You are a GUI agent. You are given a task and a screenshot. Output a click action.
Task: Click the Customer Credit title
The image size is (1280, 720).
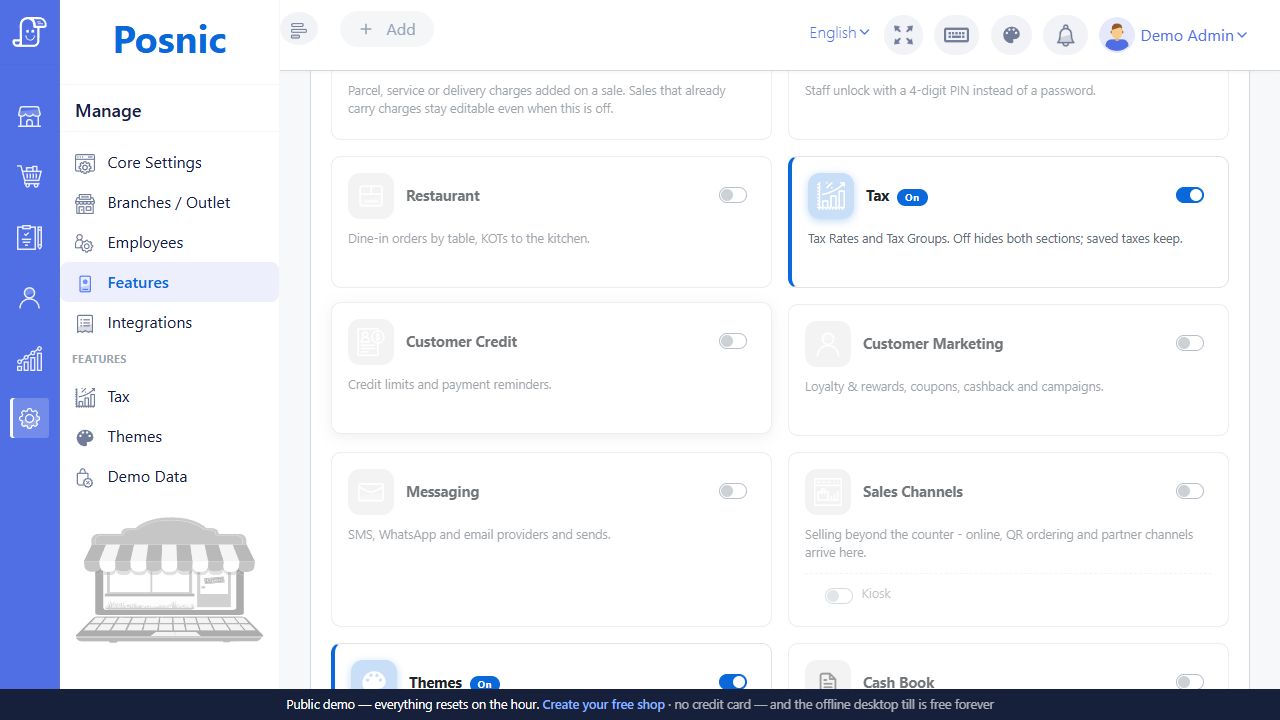coord(461,341)
